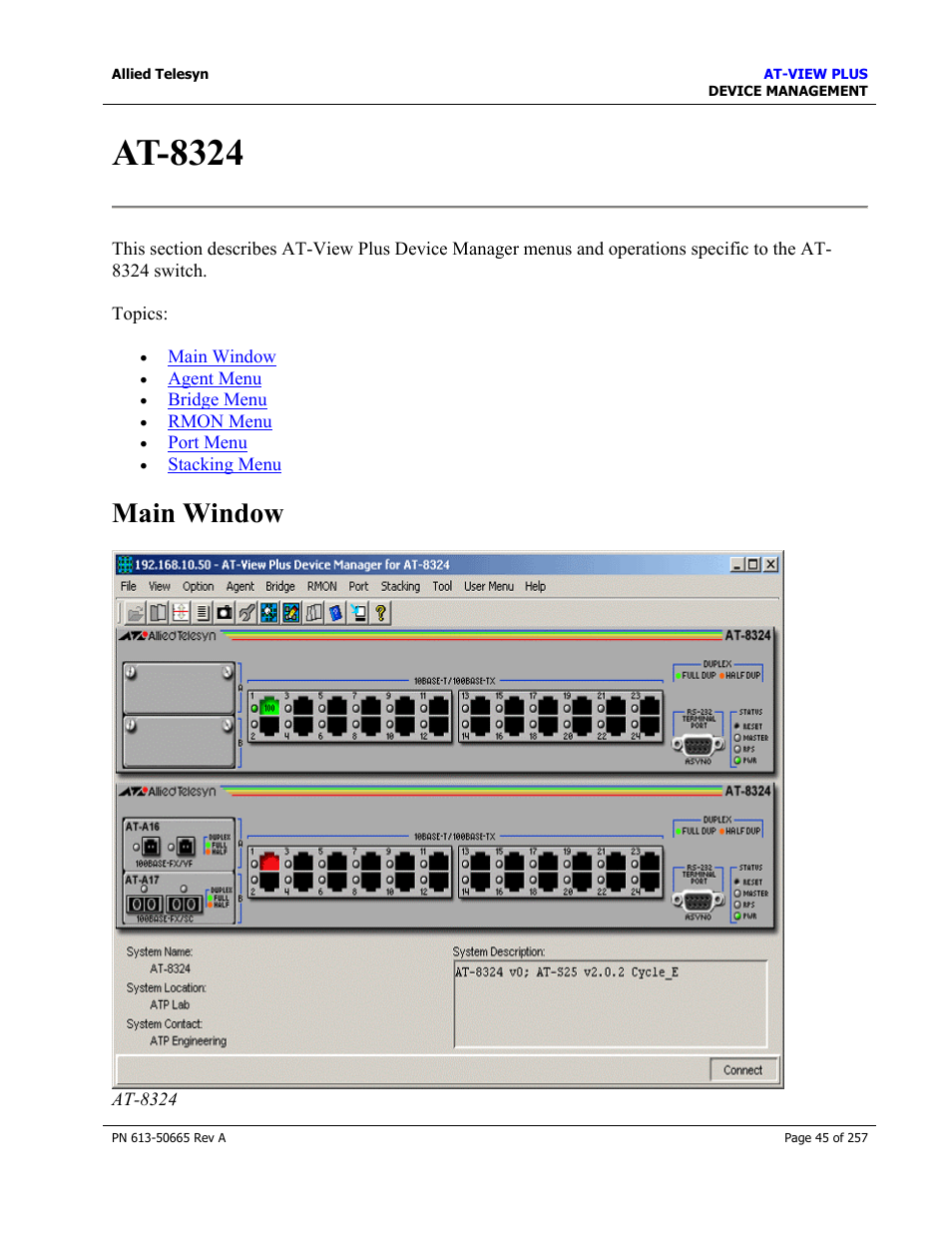Viewport: 952px width, 1233px height.
Task: Click the 100BASE-FX/VF module label
Action: coord(164,865)
